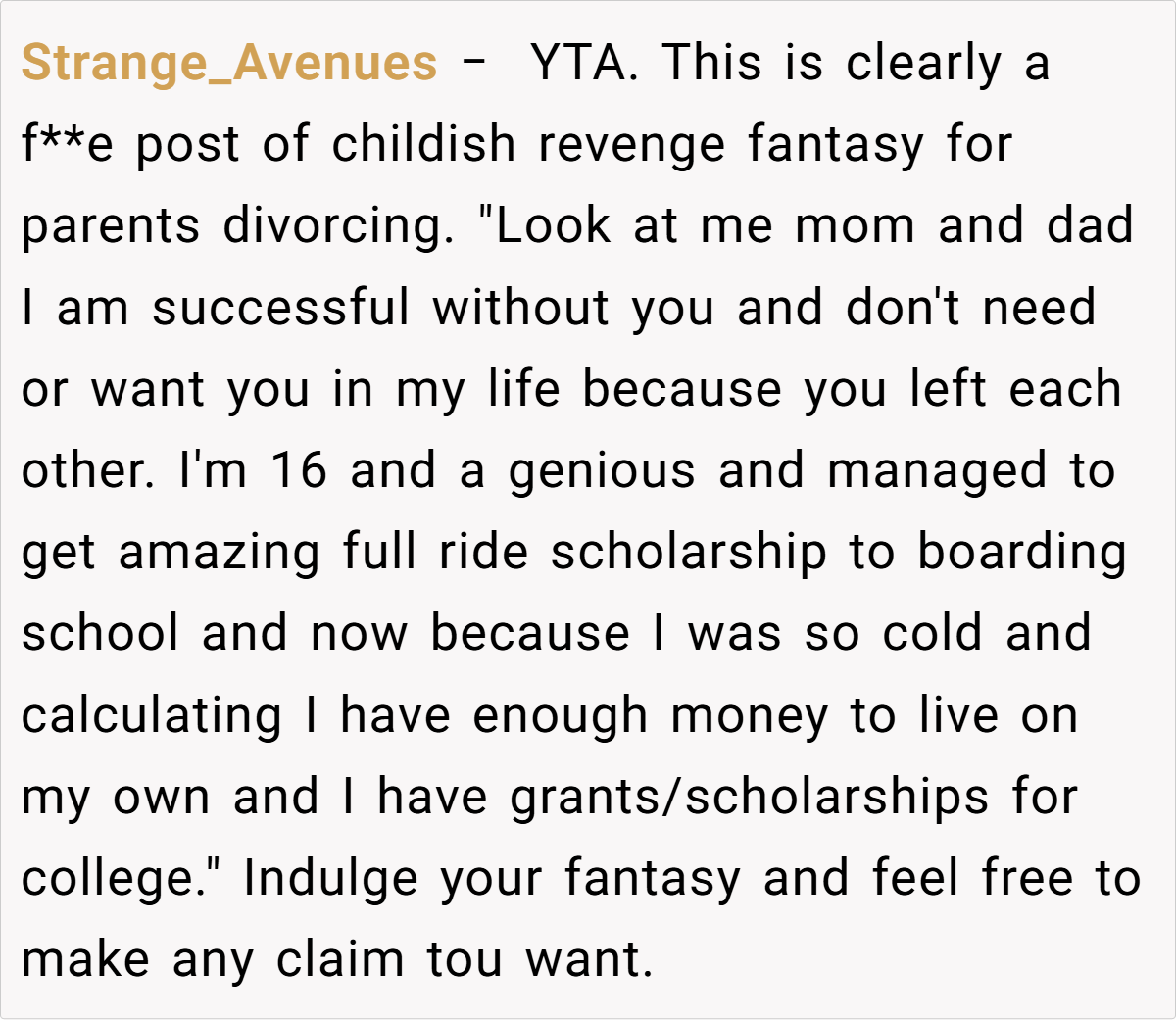Click the number 16 in the comment
This screenshot has height=1020, width=1176.
click(x=298, y=470)
